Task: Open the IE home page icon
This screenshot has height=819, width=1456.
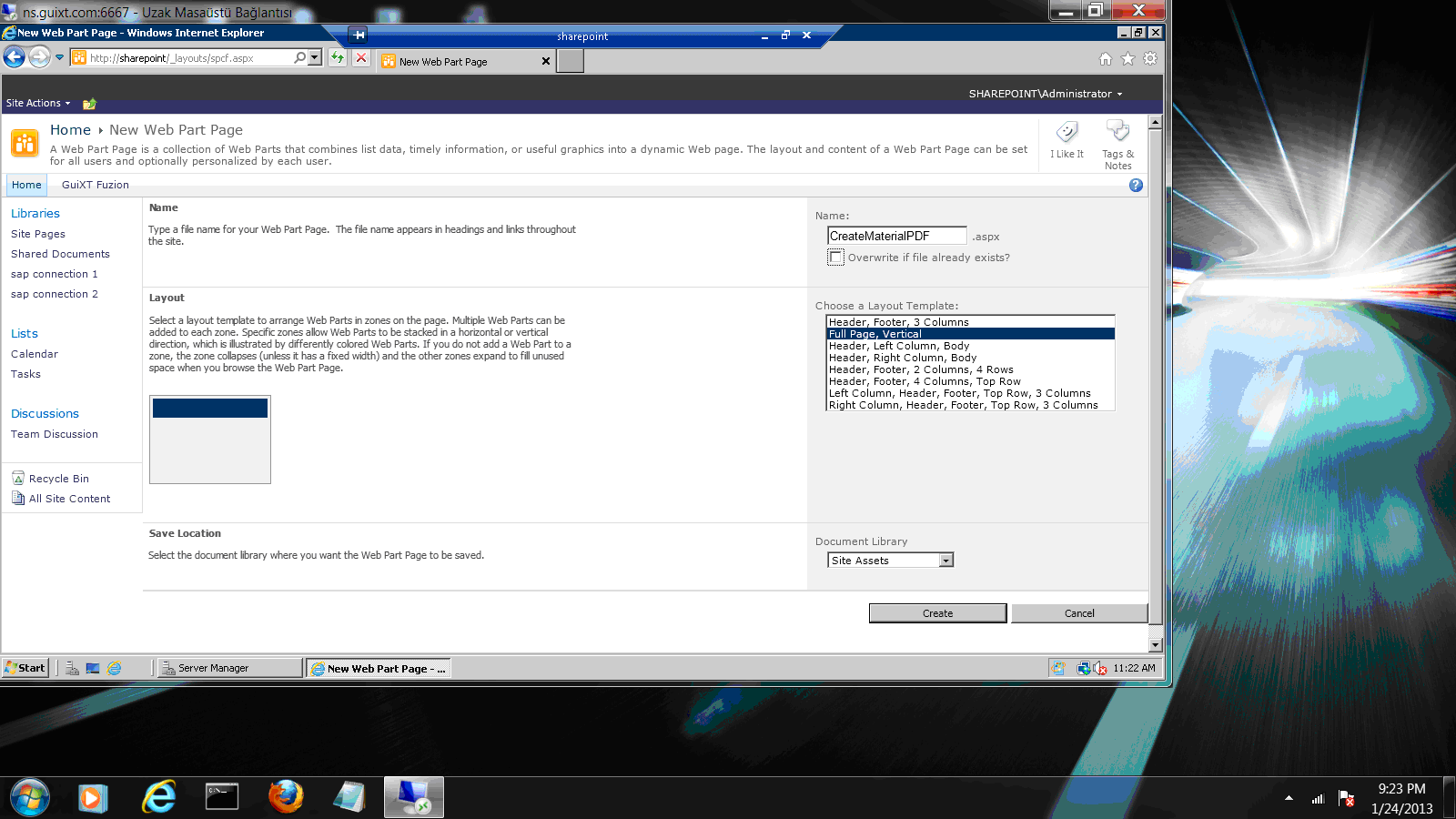Action: pyautogui.click(x=1106, y=58)
